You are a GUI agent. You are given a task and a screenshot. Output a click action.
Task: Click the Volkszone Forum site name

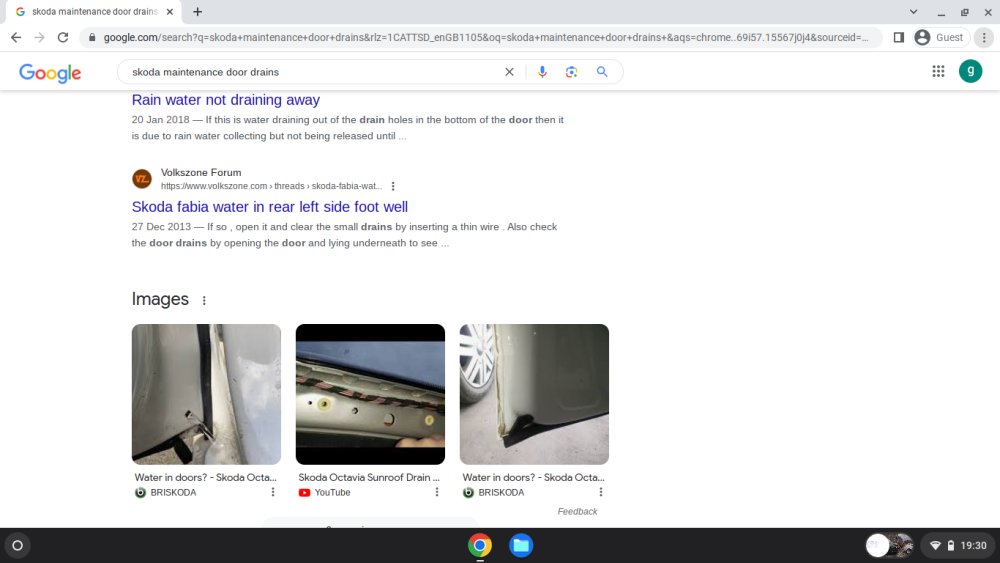201,172
